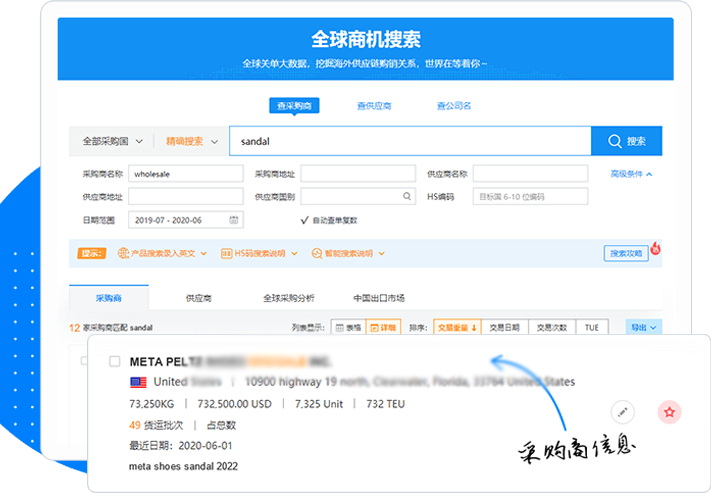This screenshot has height=493, width=711.
Task: Favorite the buyer with the star icon
Action: click(x=670, y=411)
